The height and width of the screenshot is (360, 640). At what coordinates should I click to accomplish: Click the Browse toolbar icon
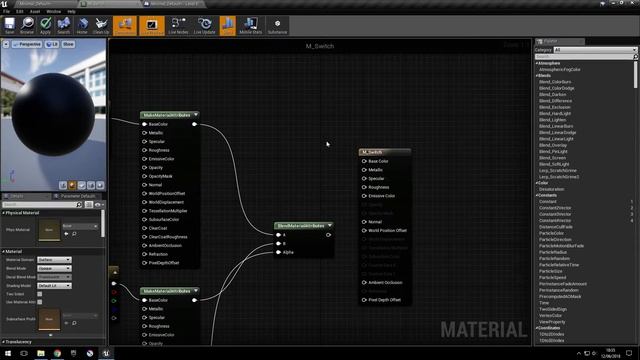[x=27, y=25]
